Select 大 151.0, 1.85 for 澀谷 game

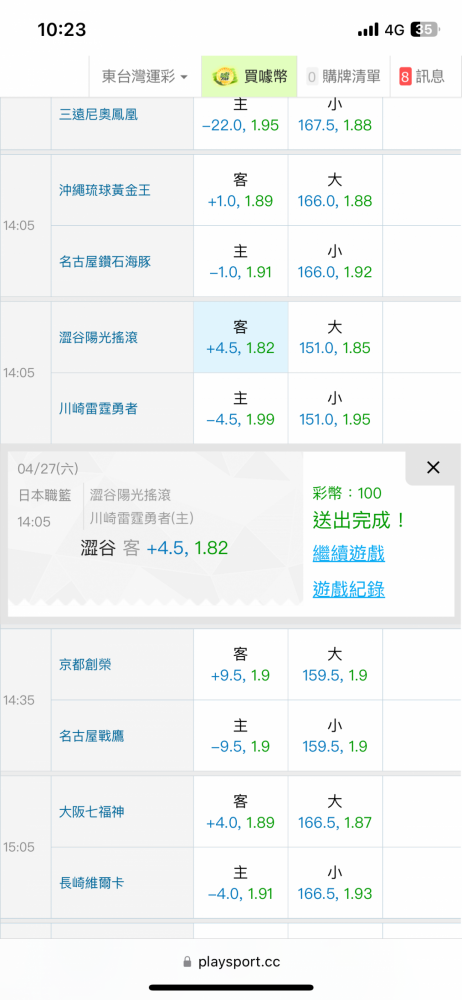pyautogui.click(x=335, y=337)
